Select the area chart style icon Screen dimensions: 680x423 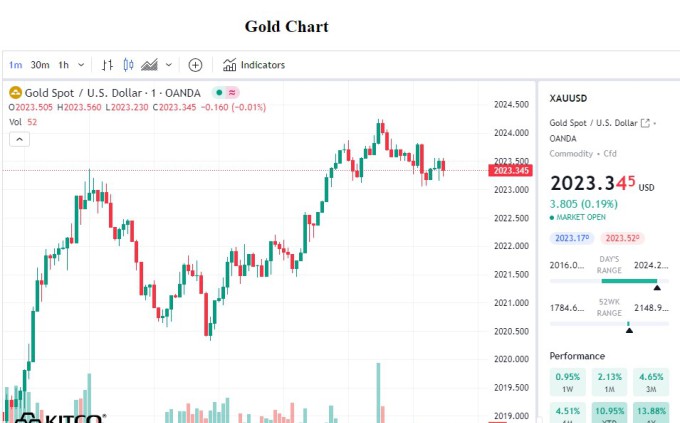pyautogui.click(x=149, y=65)
